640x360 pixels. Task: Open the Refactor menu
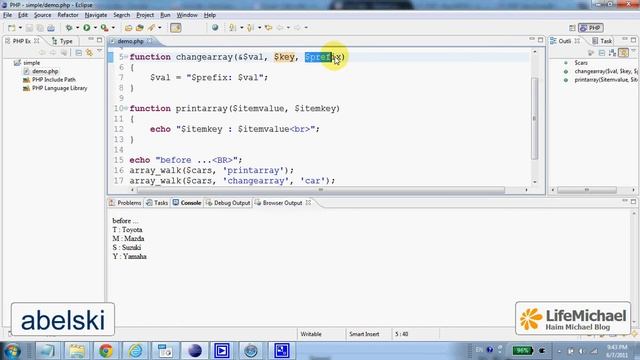[x=68, y=15]
